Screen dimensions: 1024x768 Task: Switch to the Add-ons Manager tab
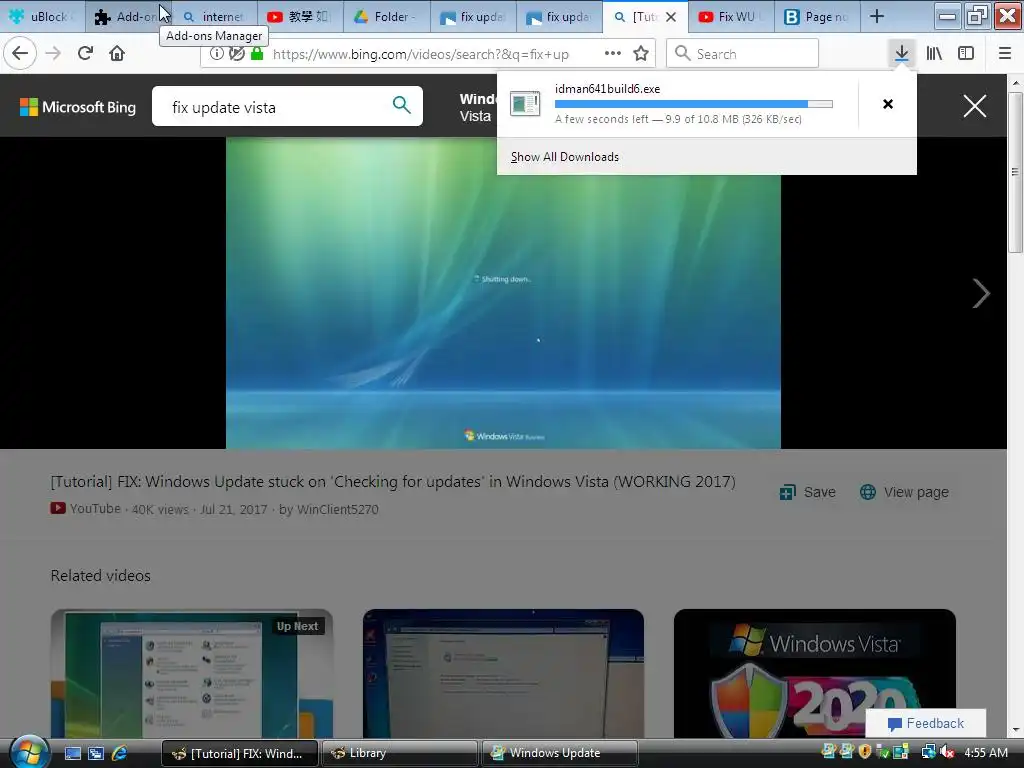pyautogui.click(x=128, y=16)
